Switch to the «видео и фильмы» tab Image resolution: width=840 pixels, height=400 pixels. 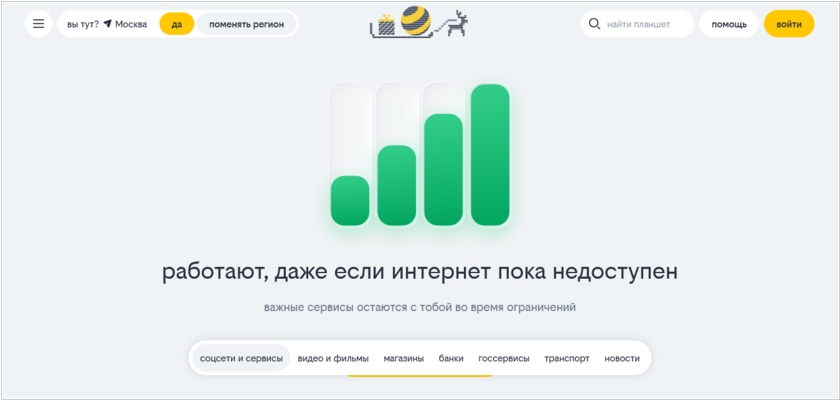333,358
